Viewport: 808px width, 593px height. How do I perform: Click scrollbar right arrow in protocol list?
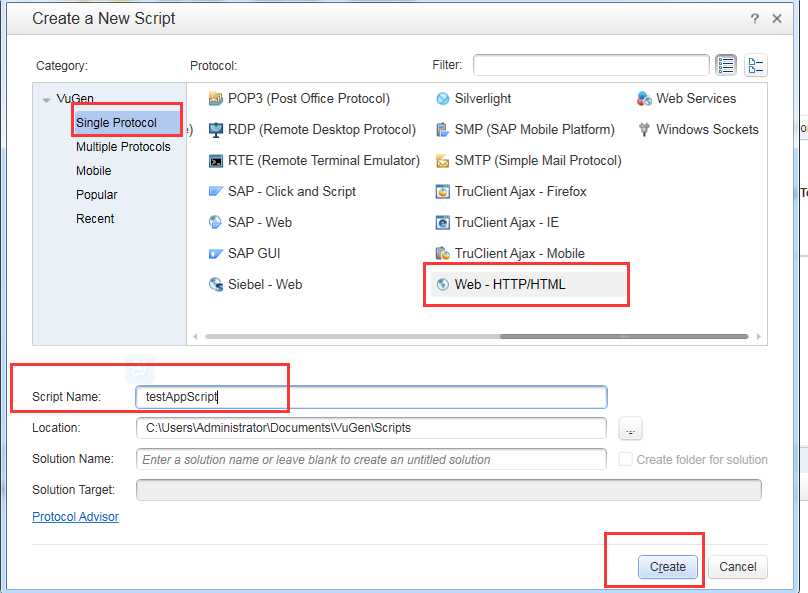(x=759, y=336)
